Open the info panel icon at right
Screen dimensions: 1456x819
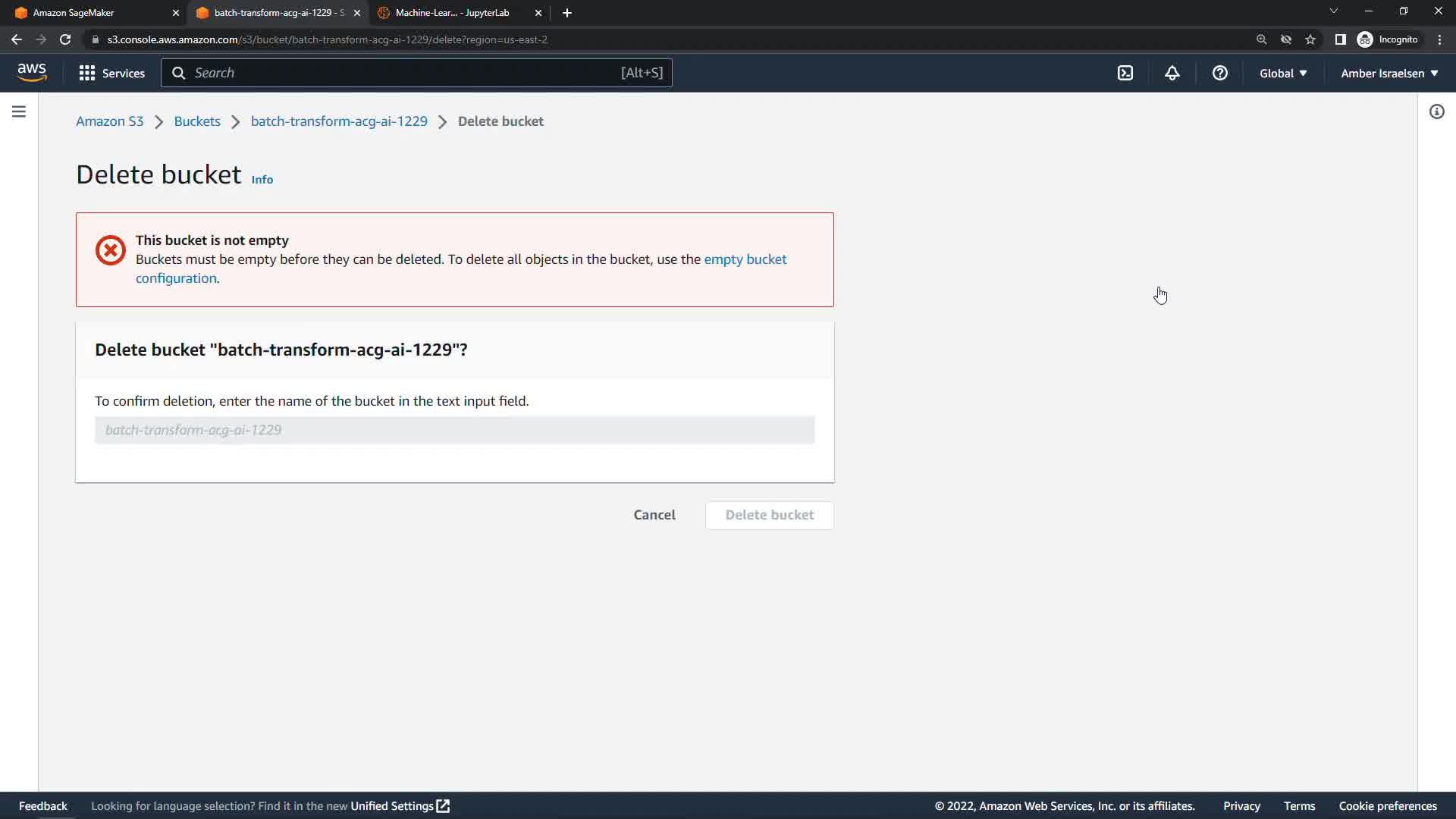pyautogui.click(x=1436, y=112)
